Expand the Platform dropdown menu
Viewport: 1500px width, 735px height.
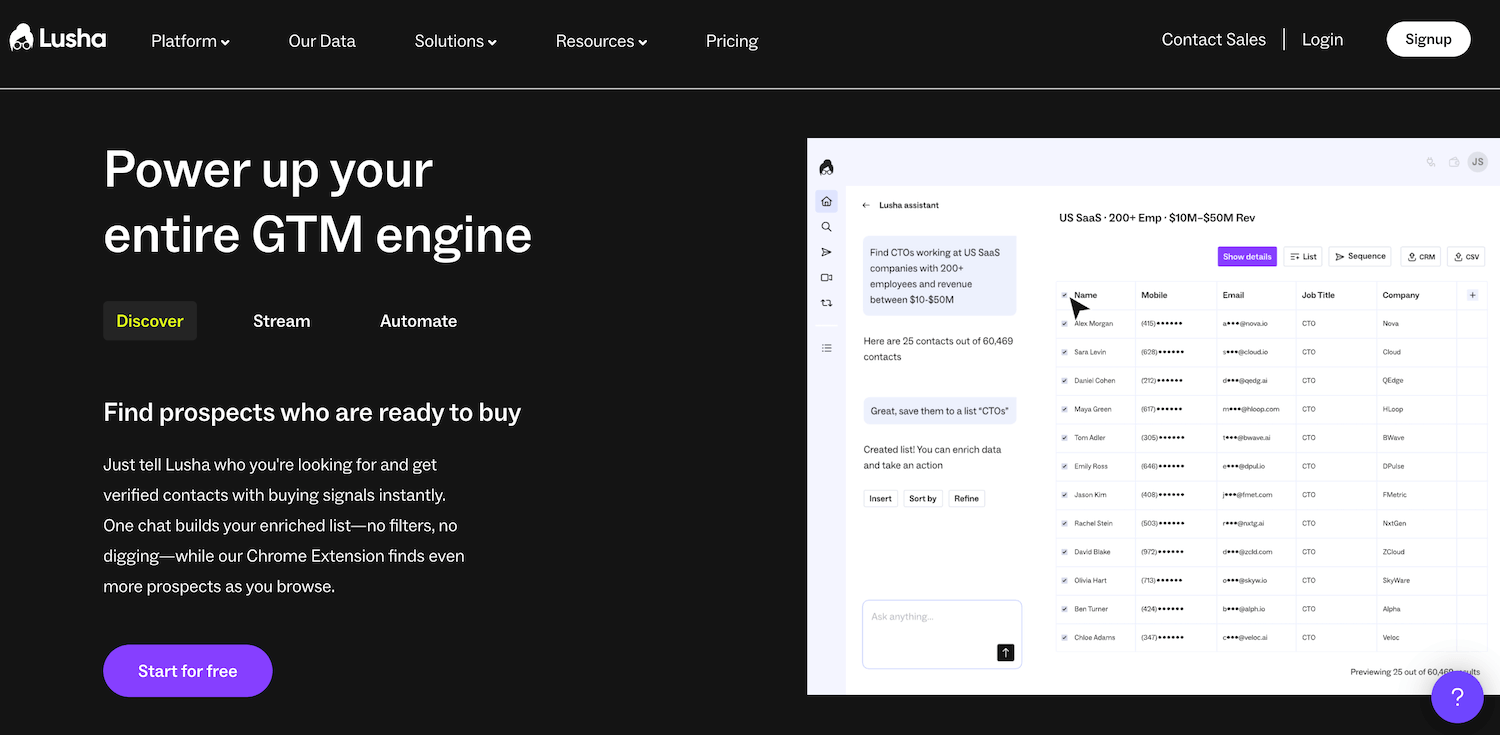coord(190,41)
